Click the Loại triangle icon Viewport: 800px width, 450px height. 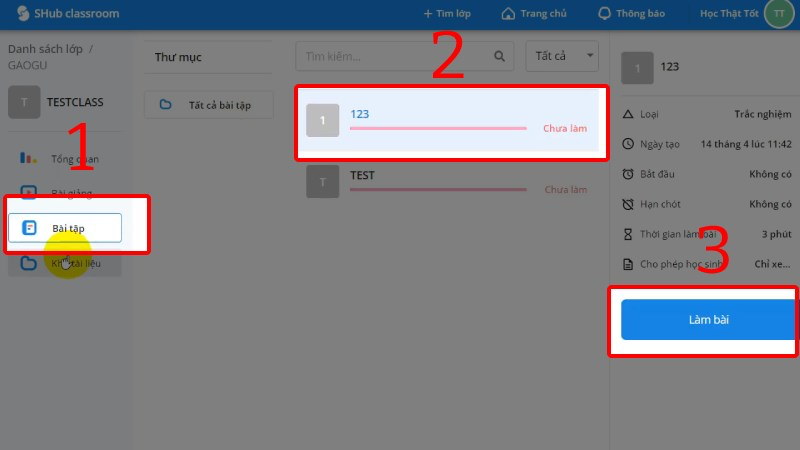click(628, 114)
